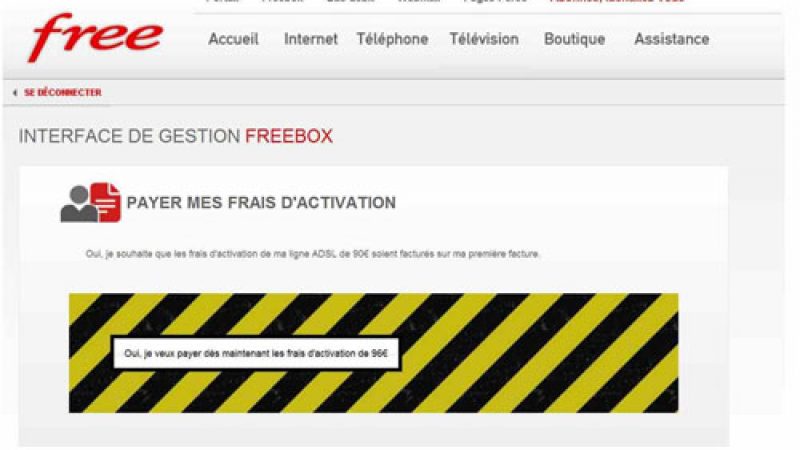
Task: Click the cut-off red link at top right
Action: pyautogui.click(x=617, y=2)
